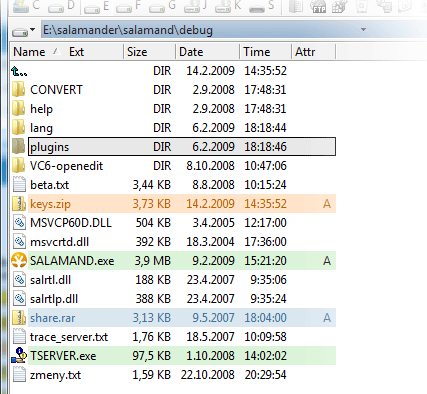Select the CONVERT folder icon
427x394 pixels.
[x=19, y=90]
